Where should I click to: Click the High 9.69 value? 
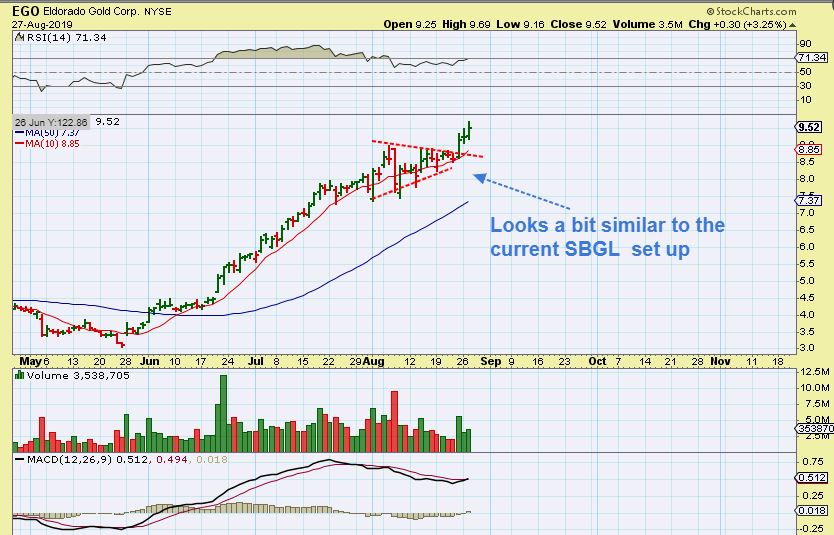click(466, 24)
